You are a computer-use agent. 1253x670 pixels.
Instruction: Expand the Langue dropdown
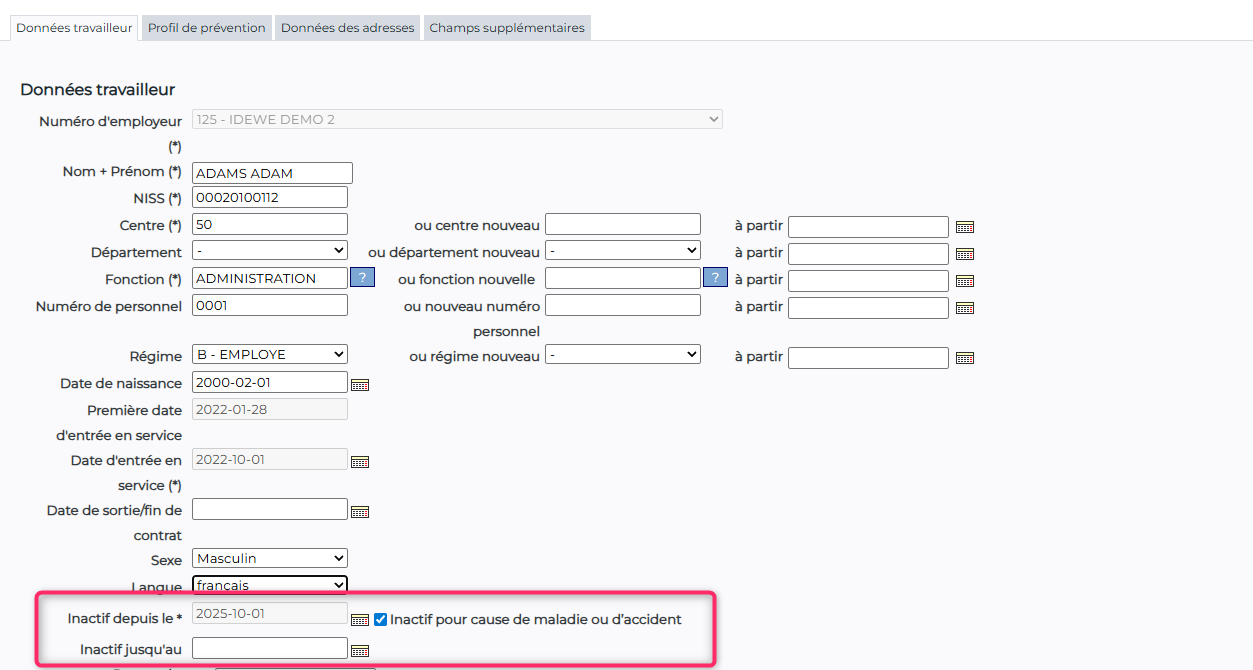click(x=270, y=585)
